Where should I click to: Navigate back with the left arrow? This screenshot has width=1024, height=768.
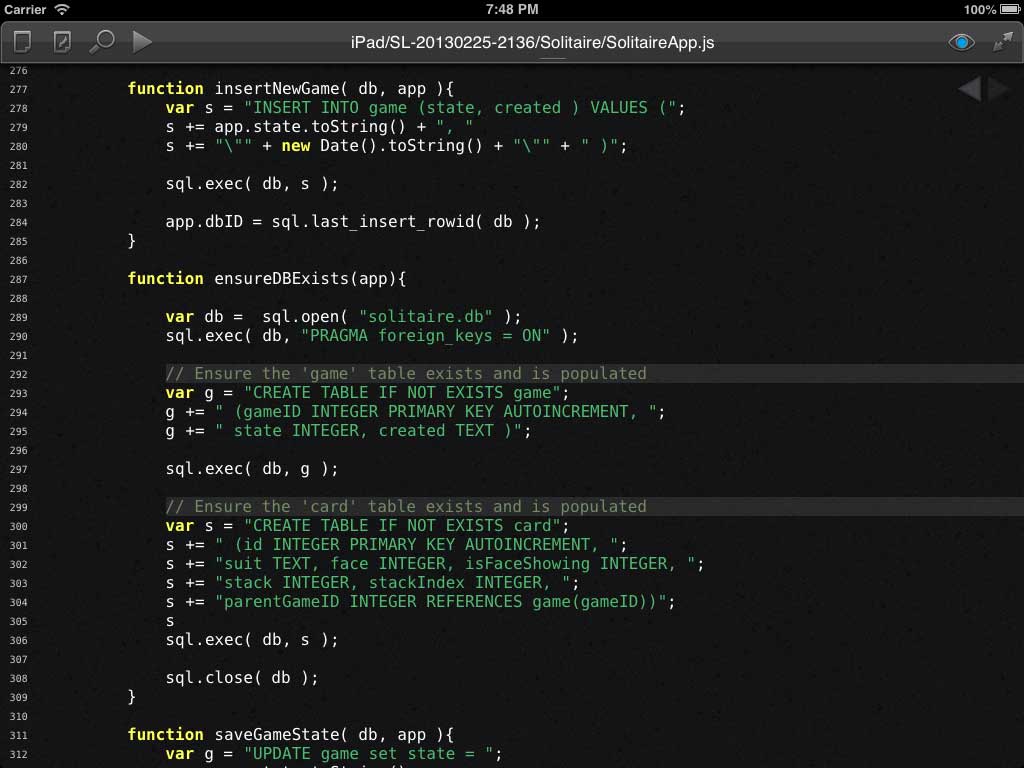click(970, 88)
